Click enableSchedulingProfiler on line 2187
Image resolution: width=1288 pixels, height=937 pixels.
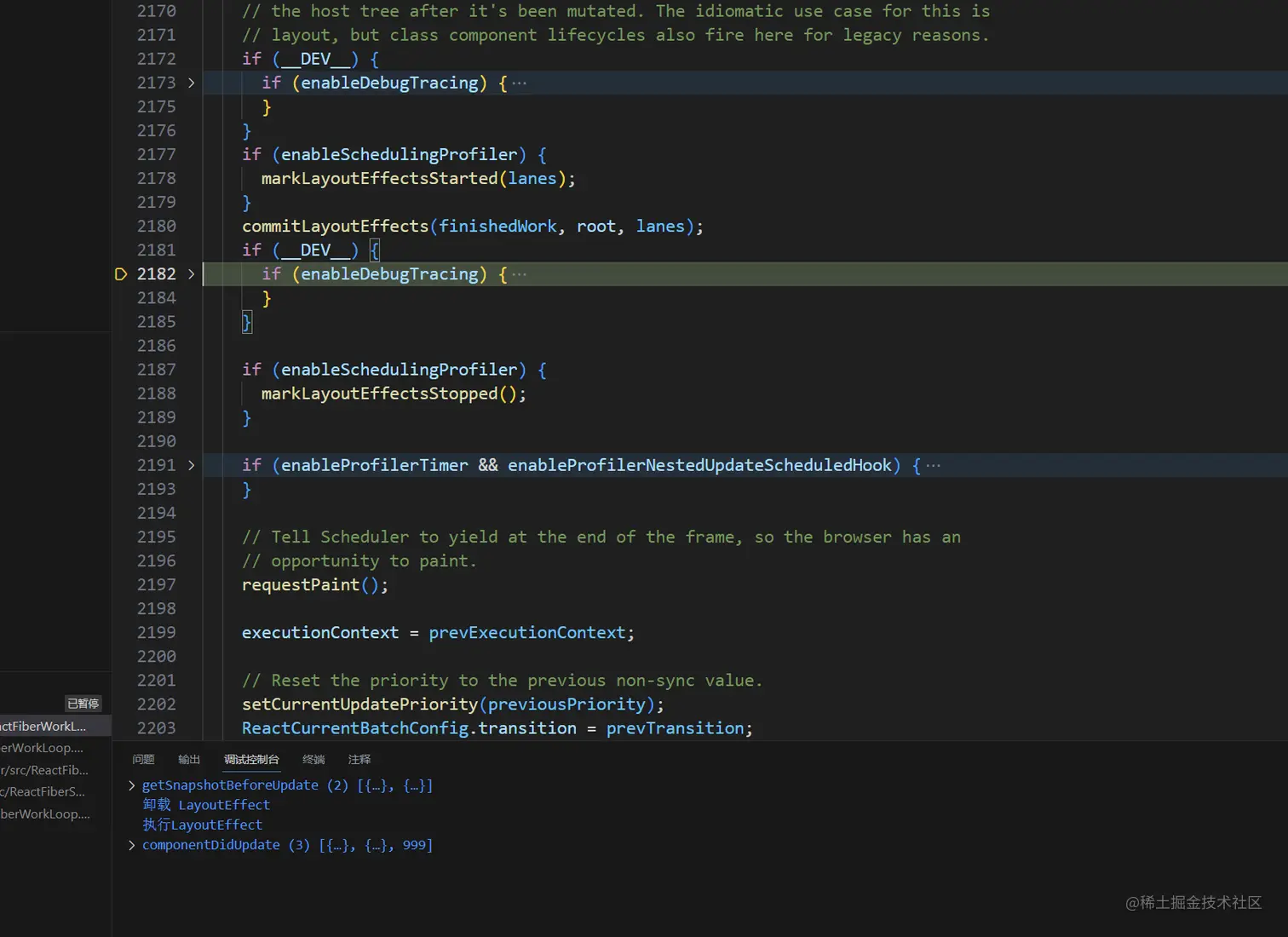pos(399,370)
